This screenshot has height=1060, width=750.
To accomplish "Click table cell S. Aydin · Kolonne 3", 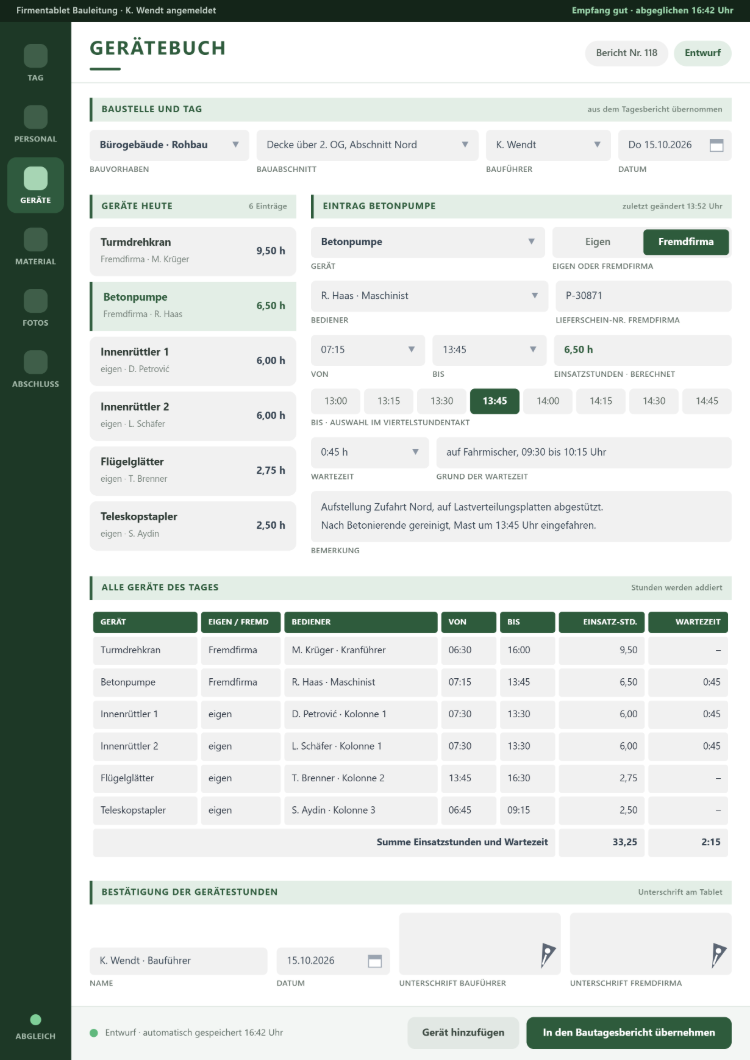I will 360,811.
